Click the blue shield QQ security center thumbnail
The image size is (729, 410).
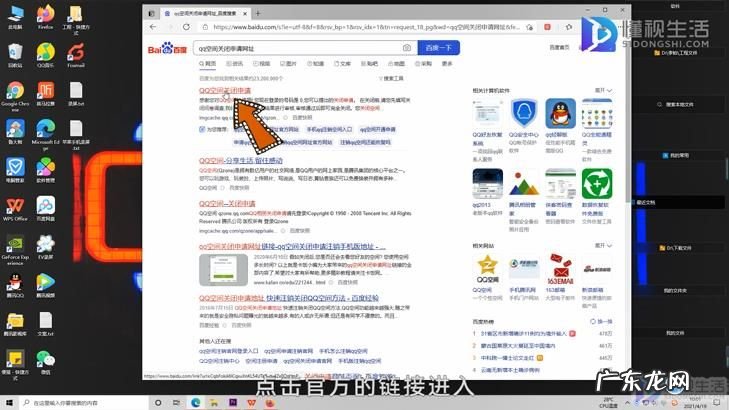pyautogui.click(x=524, y=113)
